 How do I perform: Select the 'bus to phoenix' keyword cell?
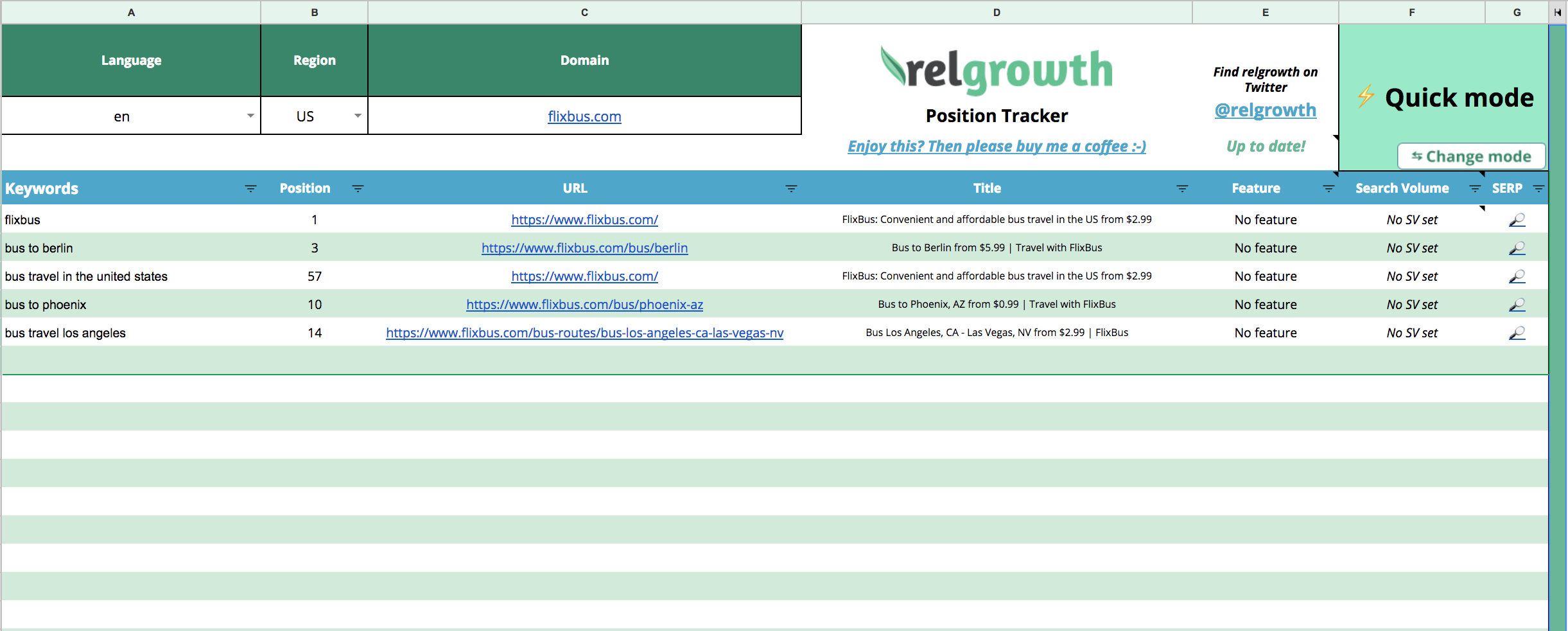click(131, 305)
